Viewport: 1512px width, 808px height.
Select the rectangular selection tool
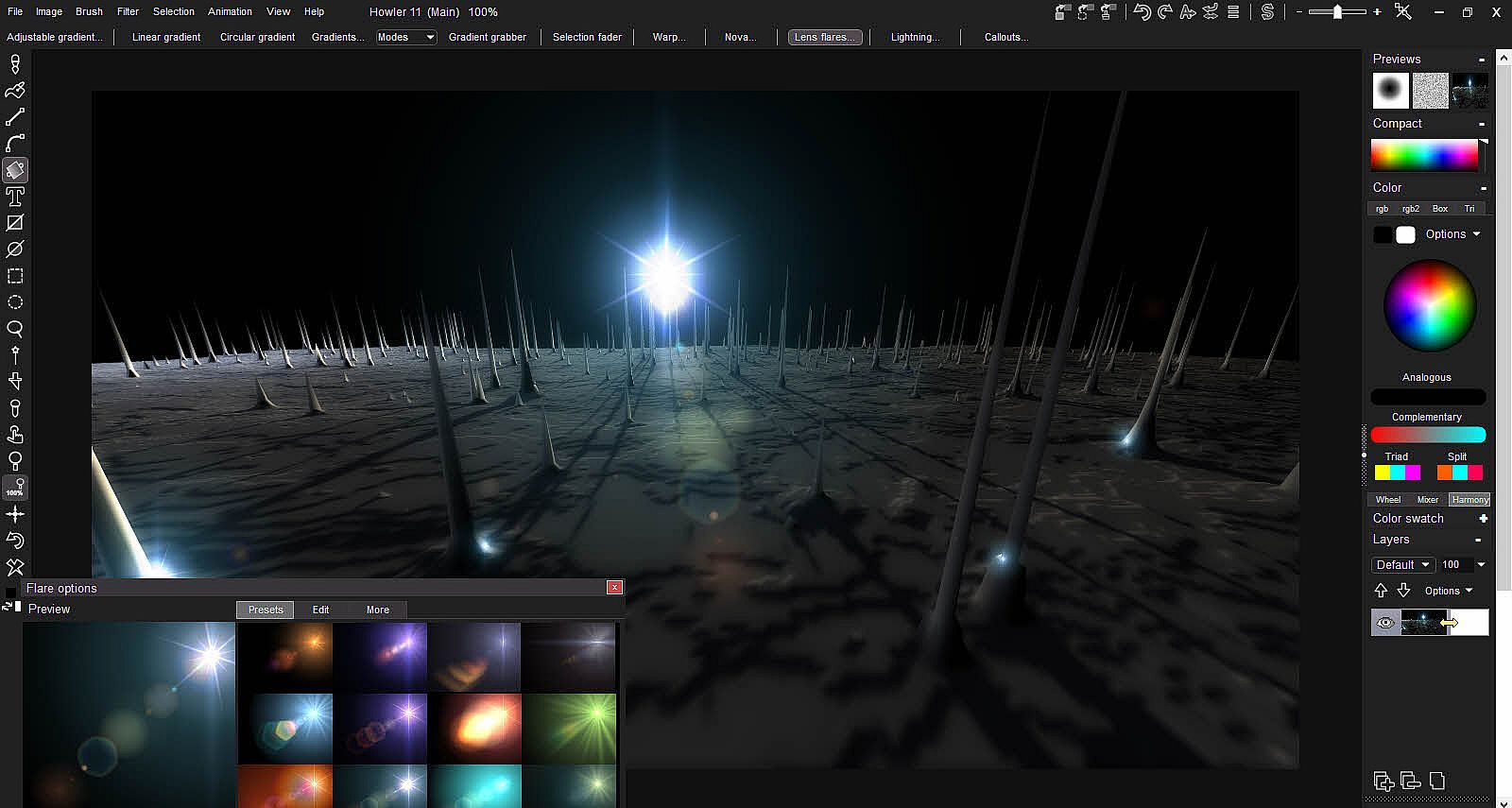[x=15, y=276]
